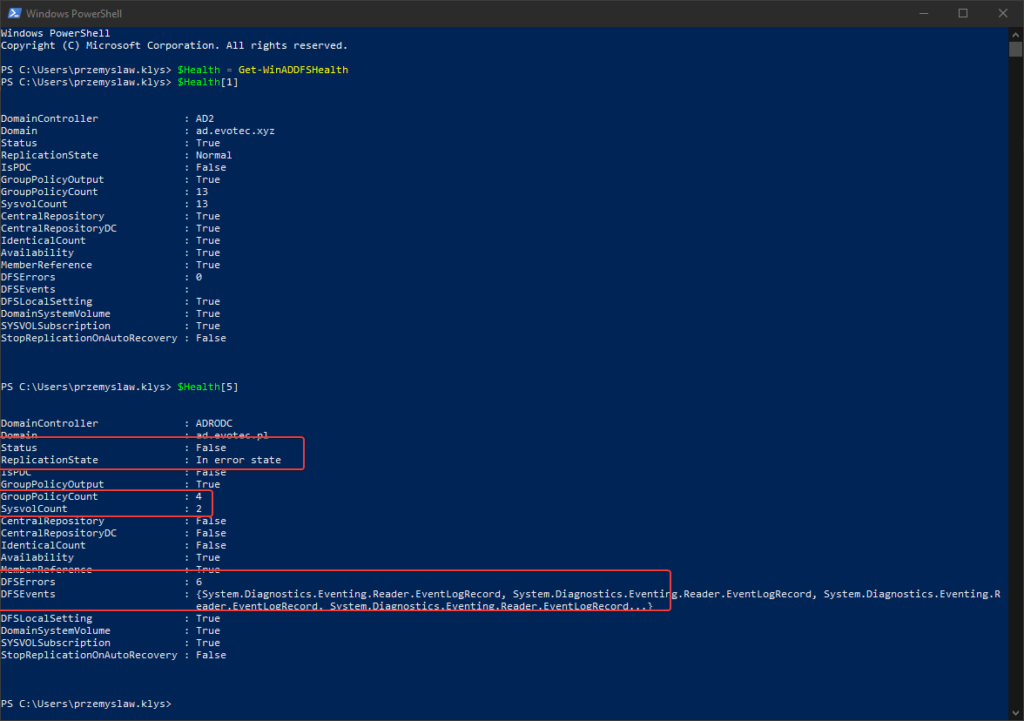This screenshot has height=721, width=1024.
Task: Click the GroupPolicyCount value 4
Action: [x=199, y=496]
